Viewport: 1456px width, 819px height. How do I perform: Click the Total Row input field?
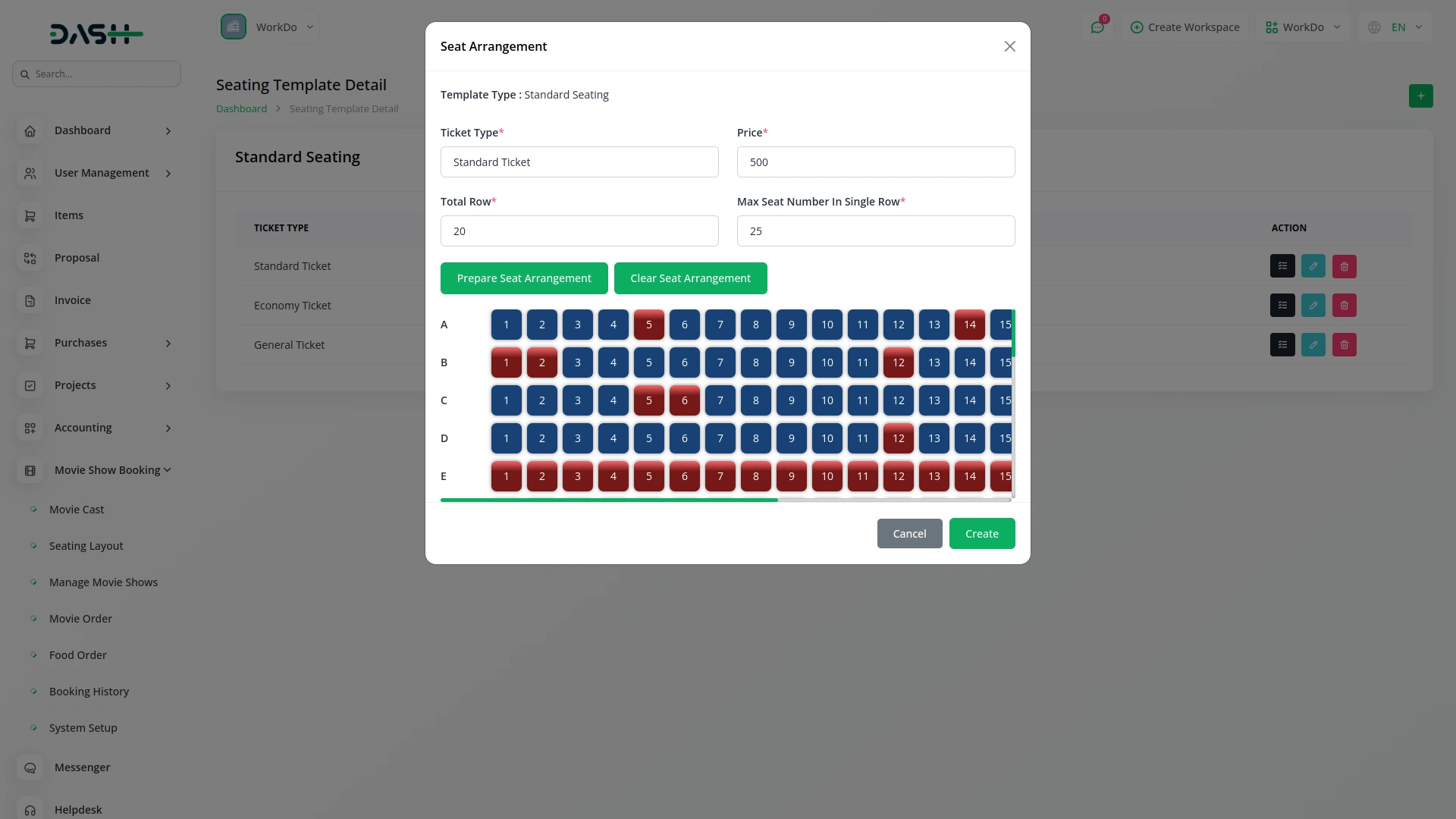579,231
